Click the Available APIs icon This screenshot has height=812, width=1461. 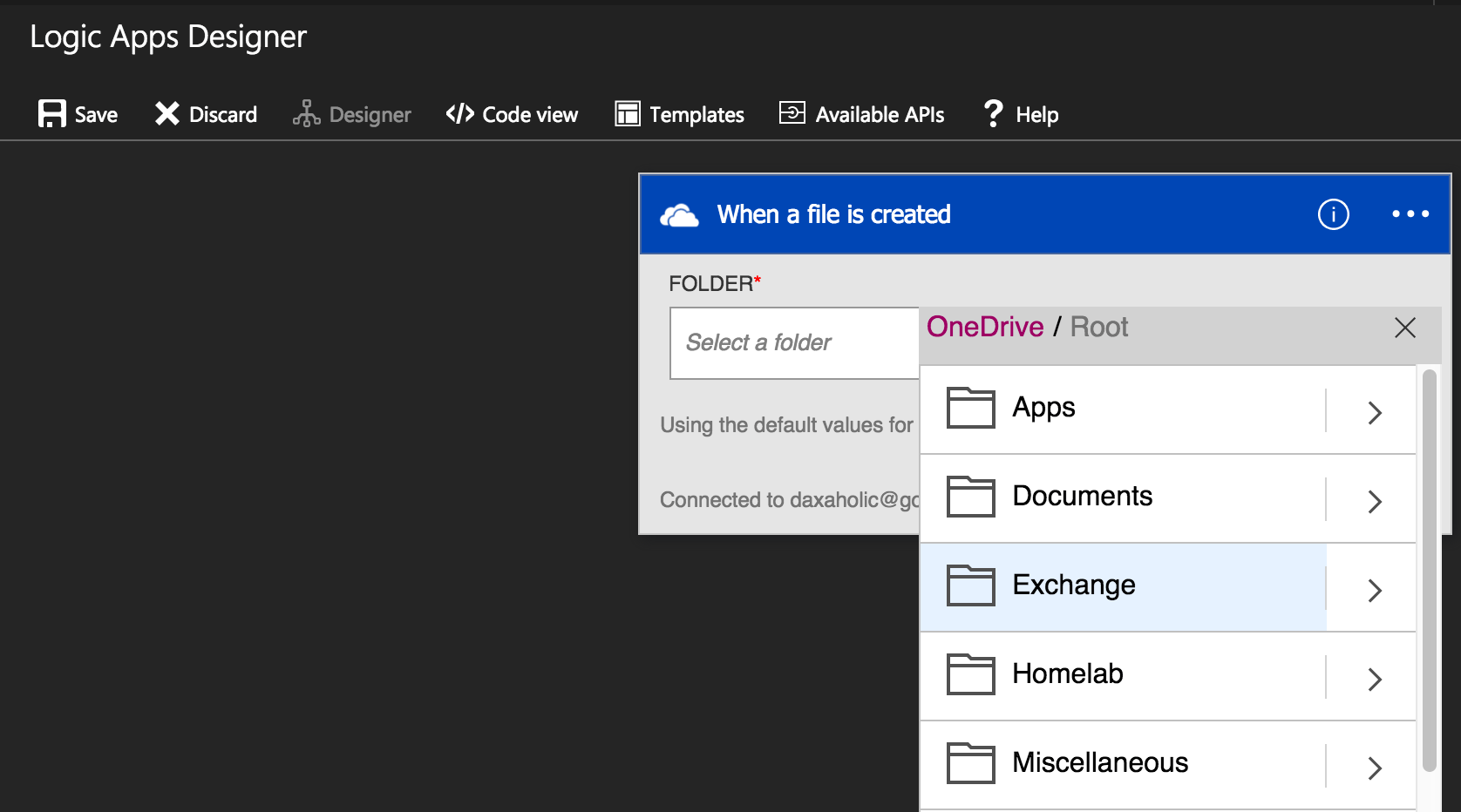[792, 113]
